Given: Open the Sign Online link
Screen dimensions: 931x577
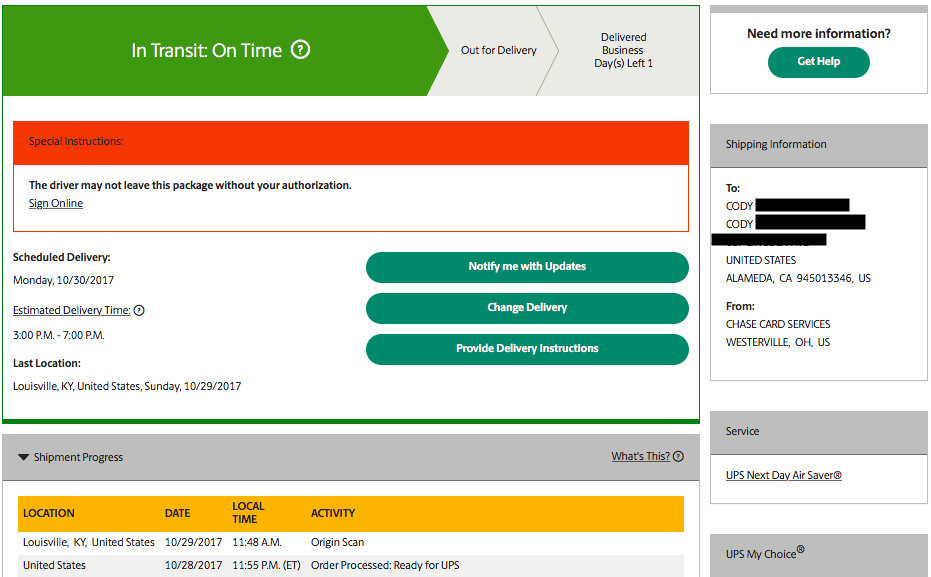Looking at the screenshot, I should 56,204.
